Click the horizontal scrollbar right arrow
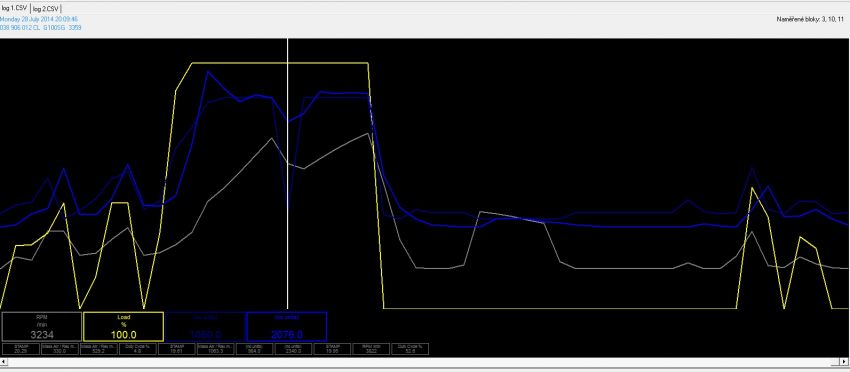Screen dimensions: 850x372 (845, 362)
